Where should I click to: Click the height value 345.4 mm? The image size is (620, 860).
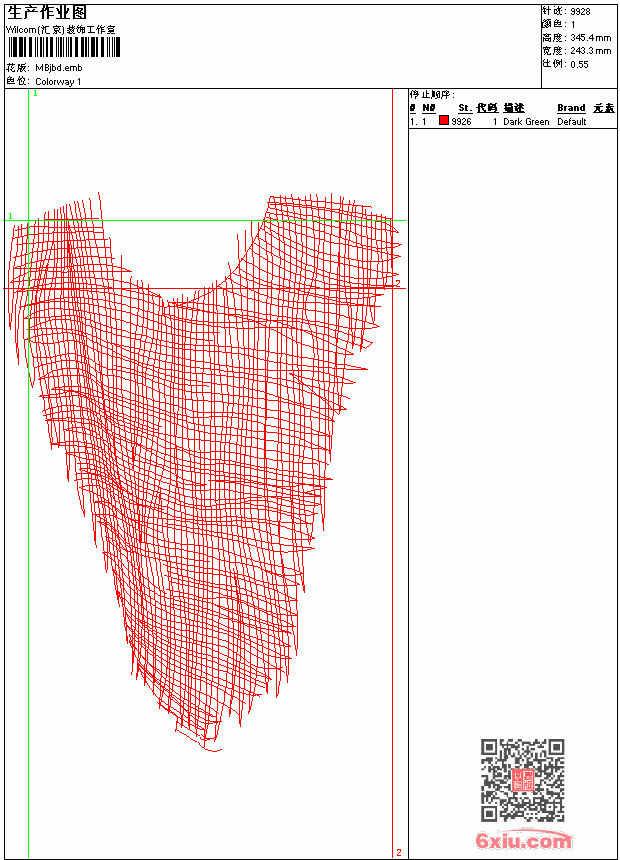[x=590, y=38]
